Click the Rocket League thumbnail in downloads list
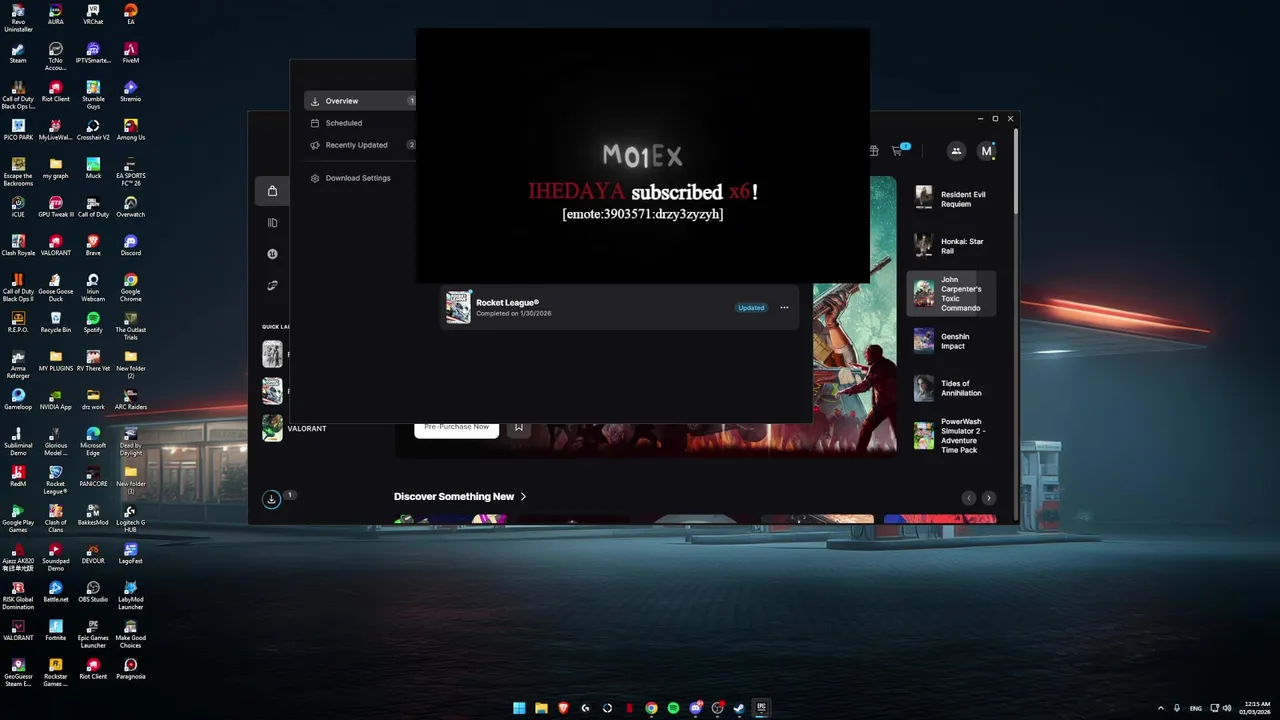 [458, 307]
